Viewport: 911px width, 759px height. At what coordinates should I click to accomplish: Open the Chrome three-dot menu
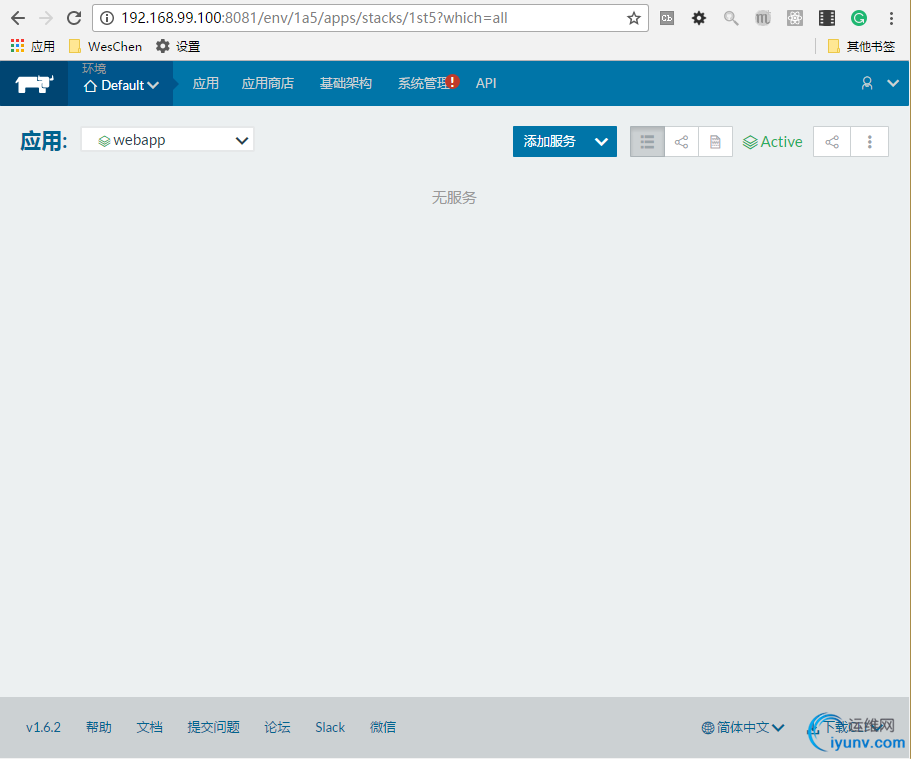pos(891,18)
